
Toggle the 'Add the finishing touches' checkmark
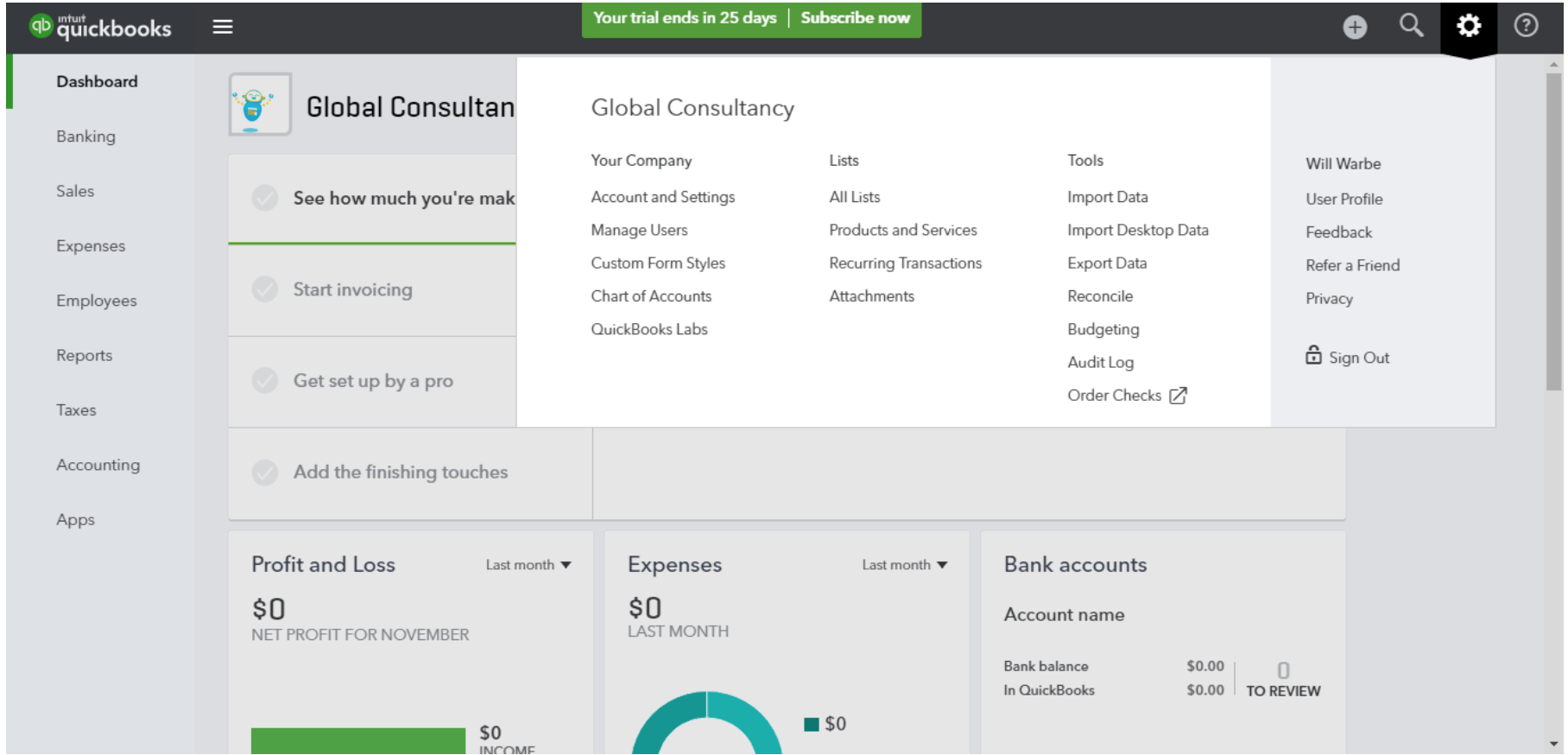click(x=265, y=472)
